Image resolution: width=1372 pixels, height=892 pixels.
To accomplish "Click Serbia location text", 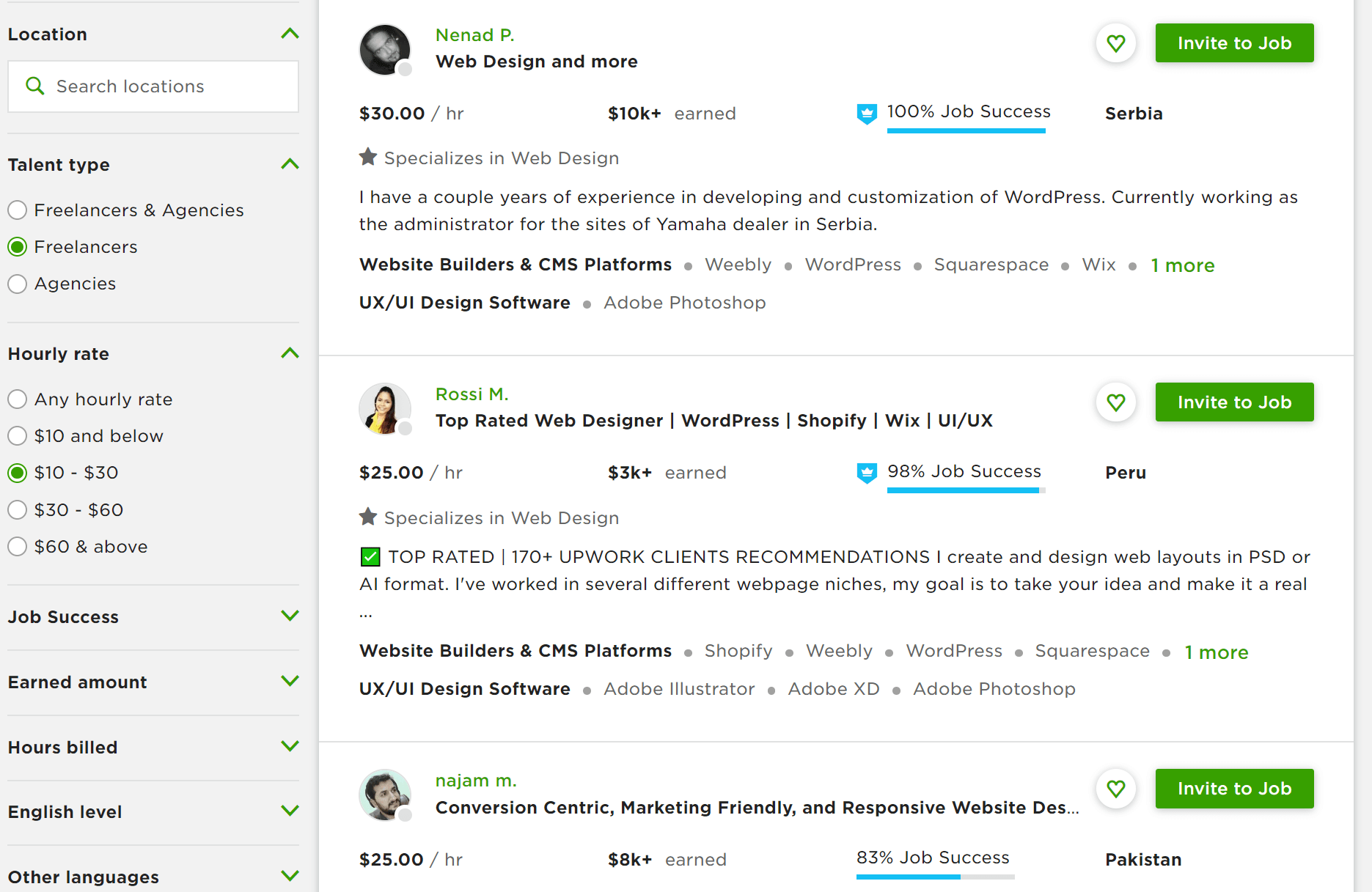I will (1134, 114).
